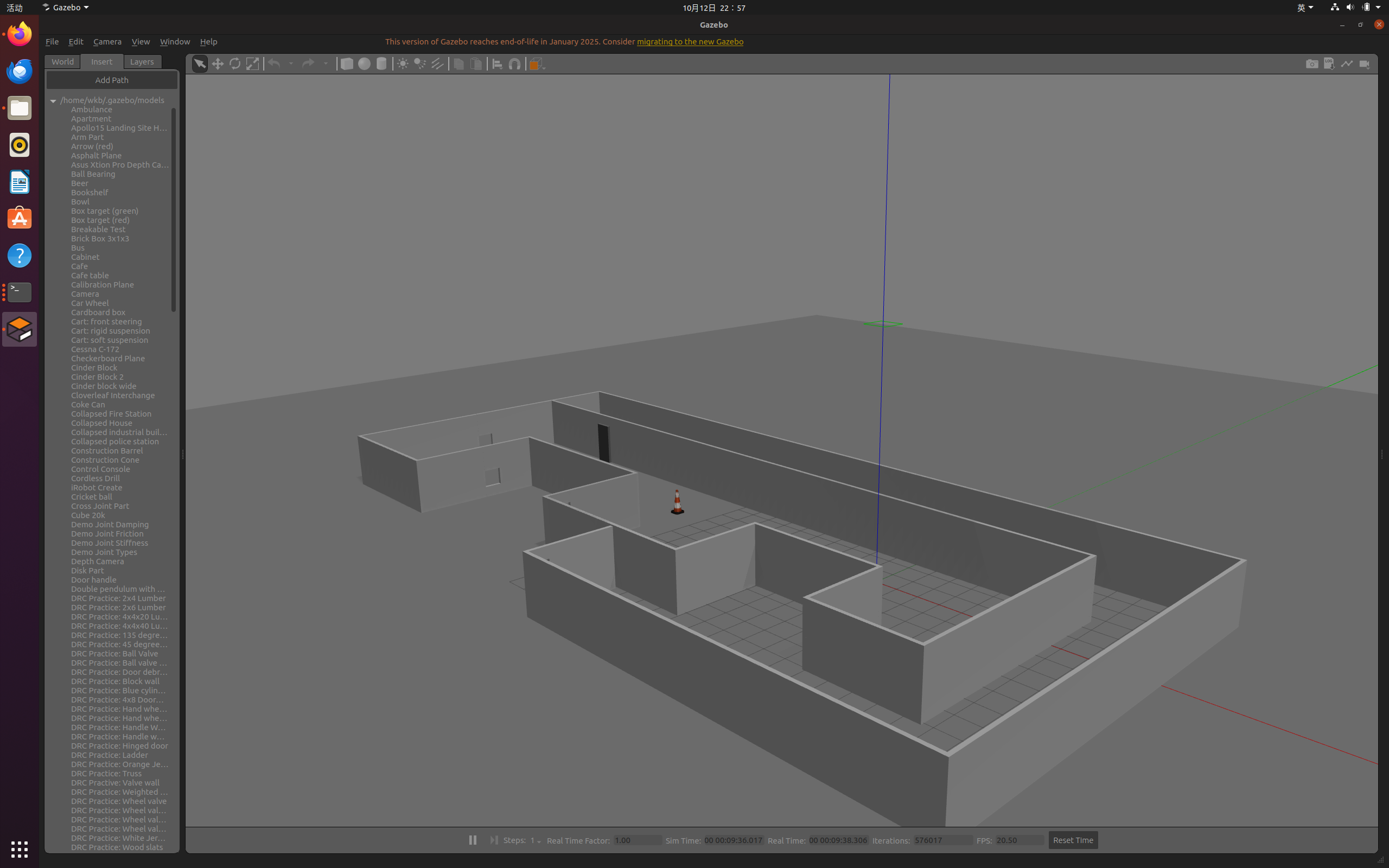Open the system status menu arrow
Image resolution: width=1389 pixels, height=868 pixels.
click(x=1378, y=8)
